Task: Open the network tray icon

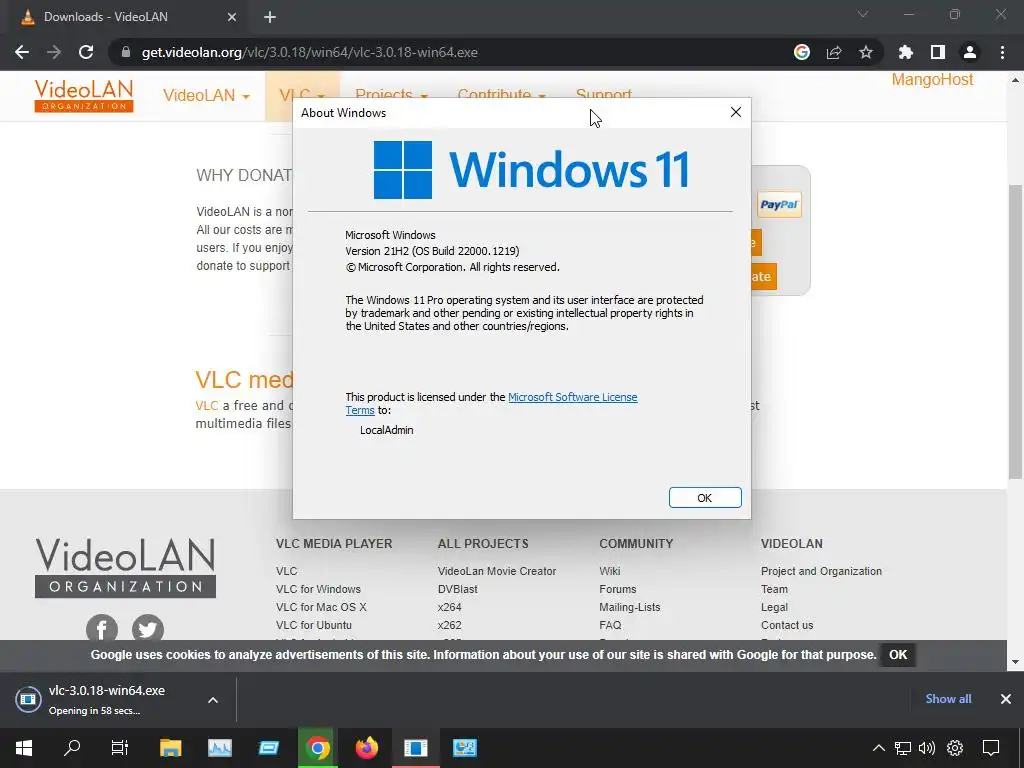Action: [903, 748]
